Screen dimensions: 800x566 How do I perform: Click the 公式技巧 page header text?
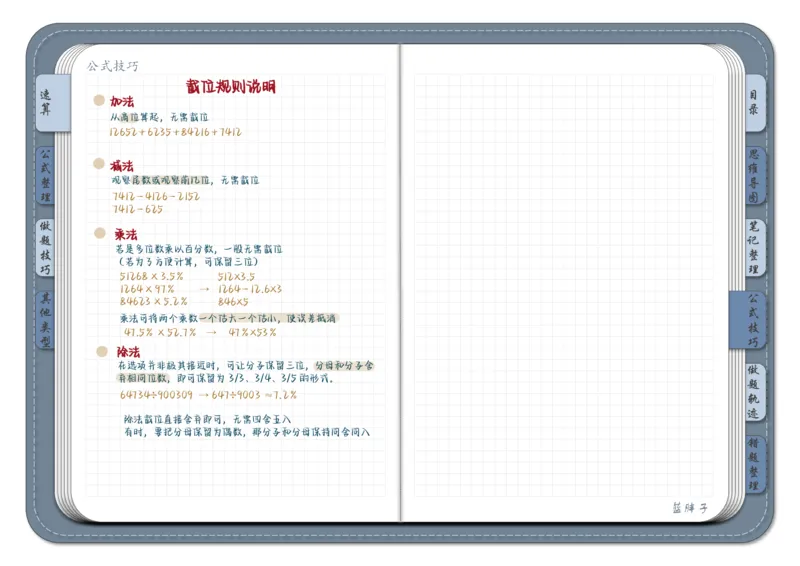pyautogui.click(x=113, y=65)
